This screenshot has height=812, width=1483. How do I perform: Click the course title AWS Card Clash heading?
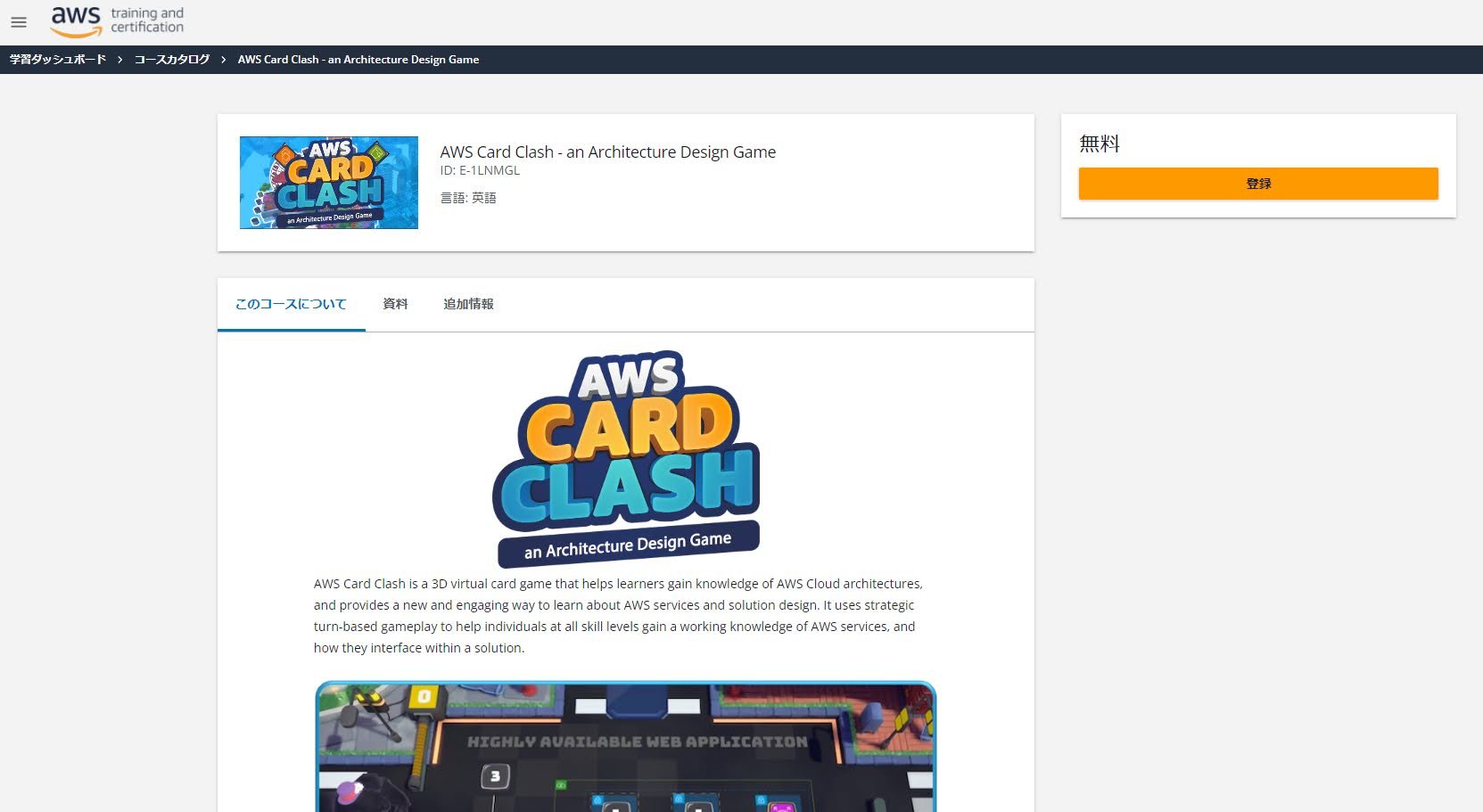coord(607,152)
